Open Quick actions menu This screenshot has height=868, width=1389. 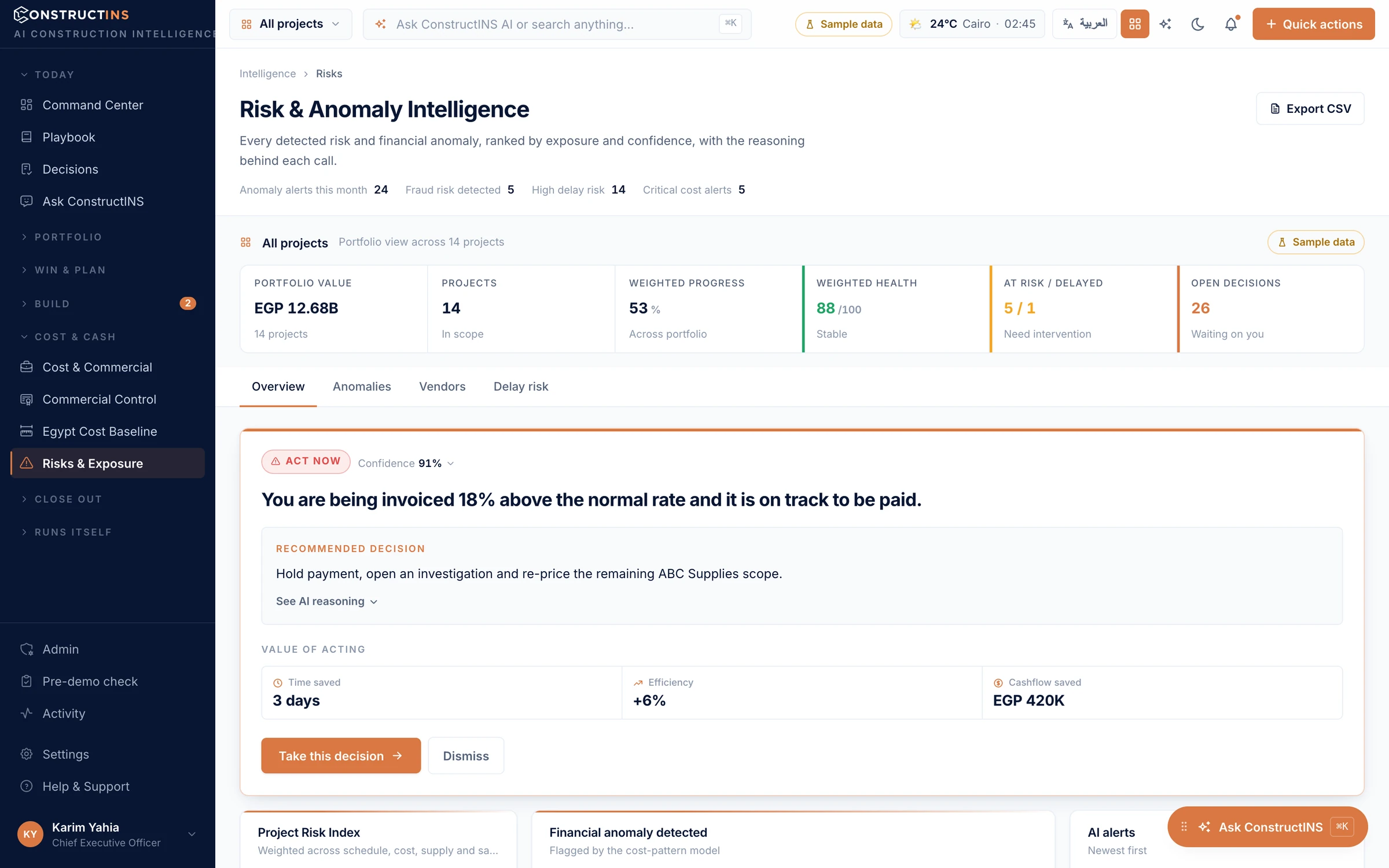[x=1314, y=24]
